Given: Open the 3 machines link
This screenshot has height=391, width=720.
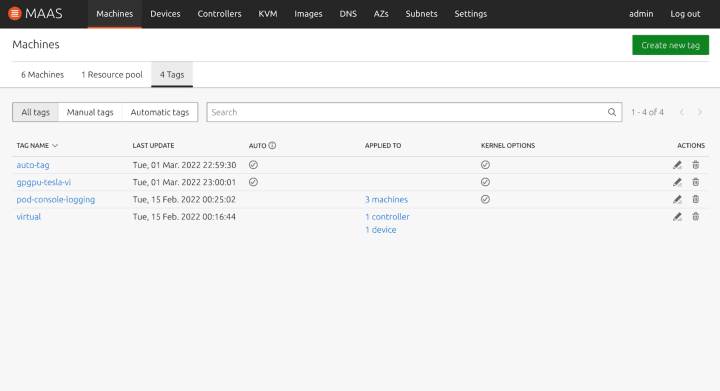Looking at the screenshot, I should tap(387, 199).
